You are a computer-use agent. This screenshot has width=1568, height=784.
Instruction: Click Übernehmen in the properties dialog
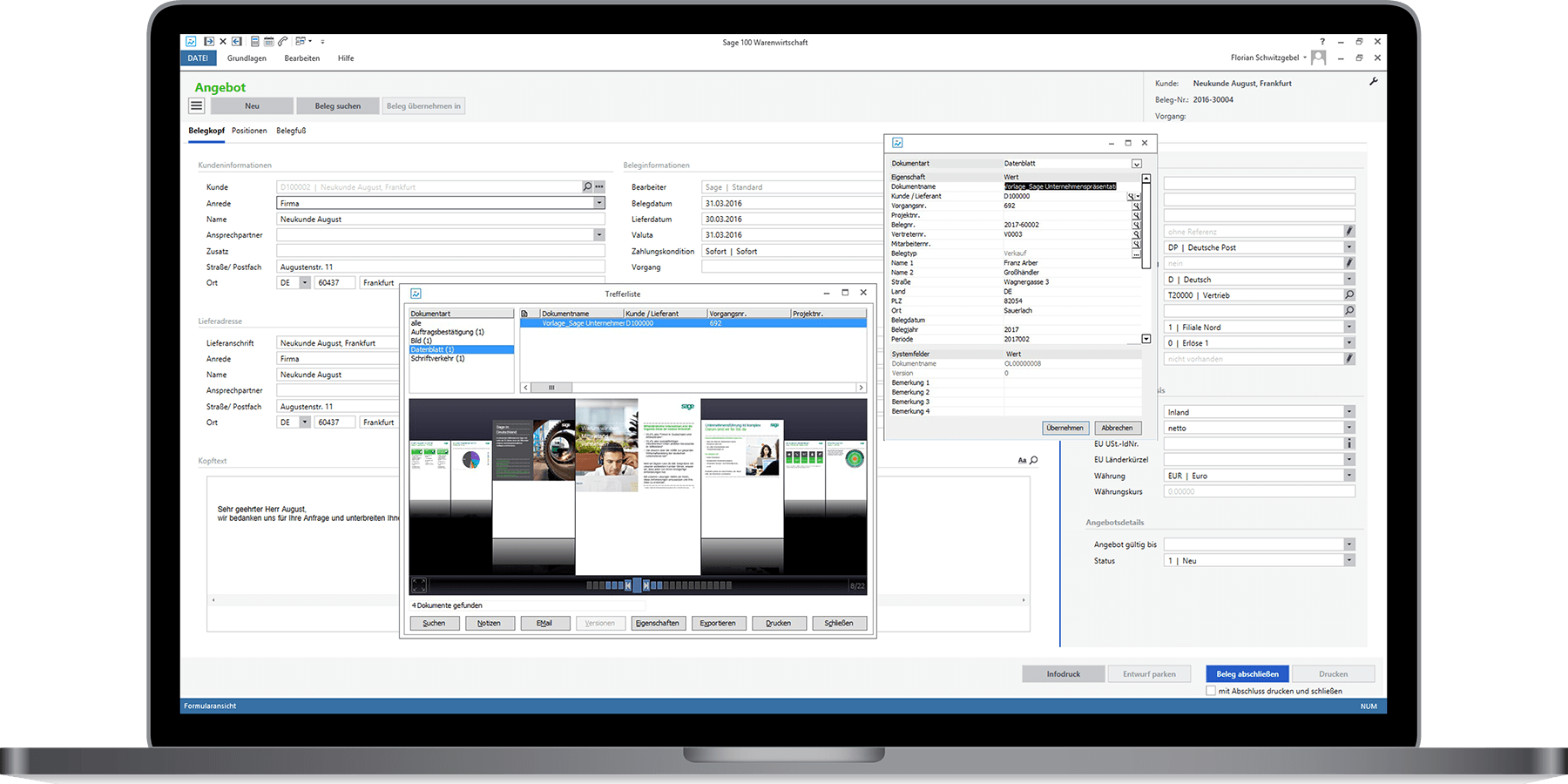point(1065,428)
